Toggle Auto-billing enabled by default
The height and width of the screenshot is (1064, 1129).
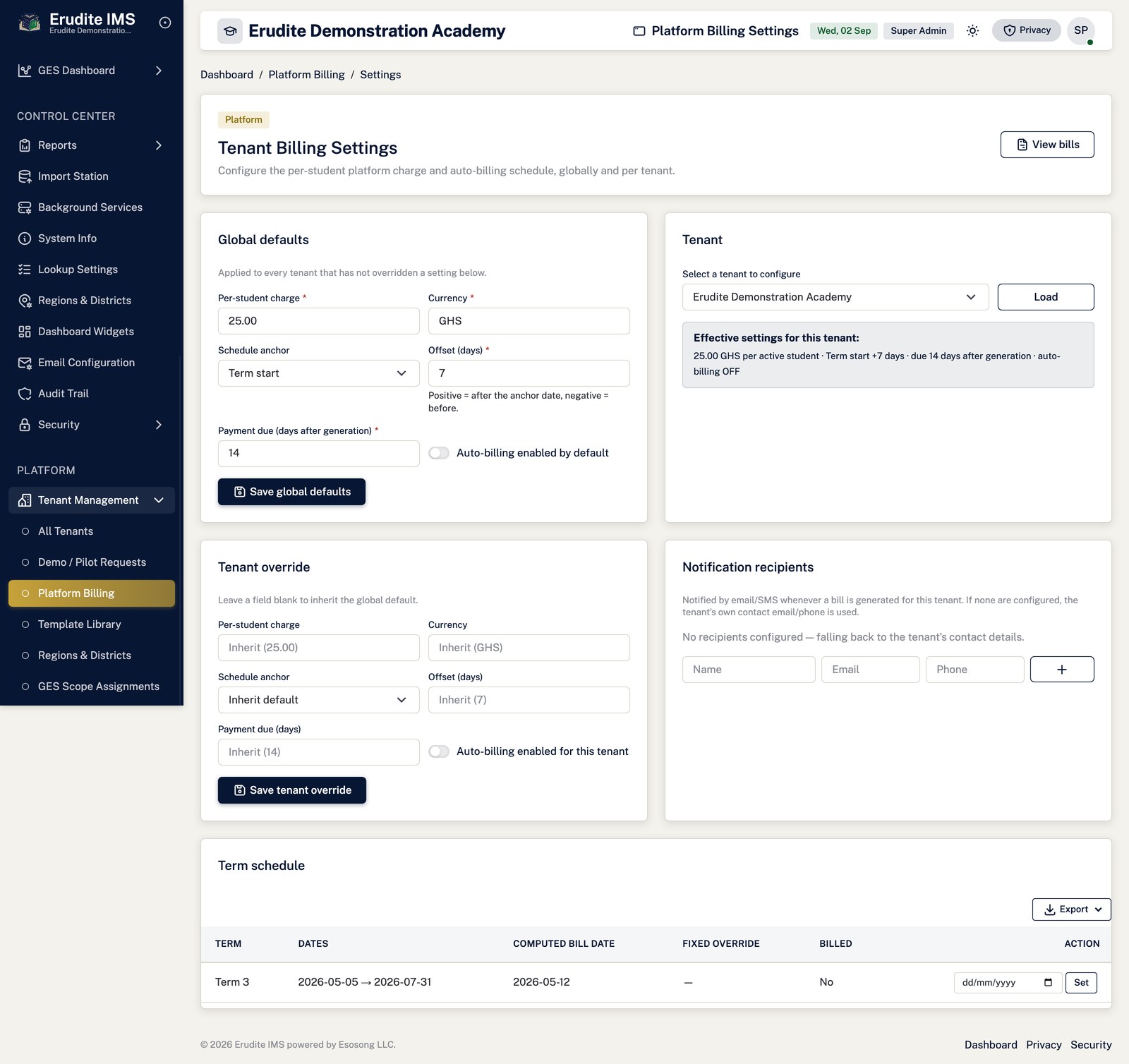439,453
